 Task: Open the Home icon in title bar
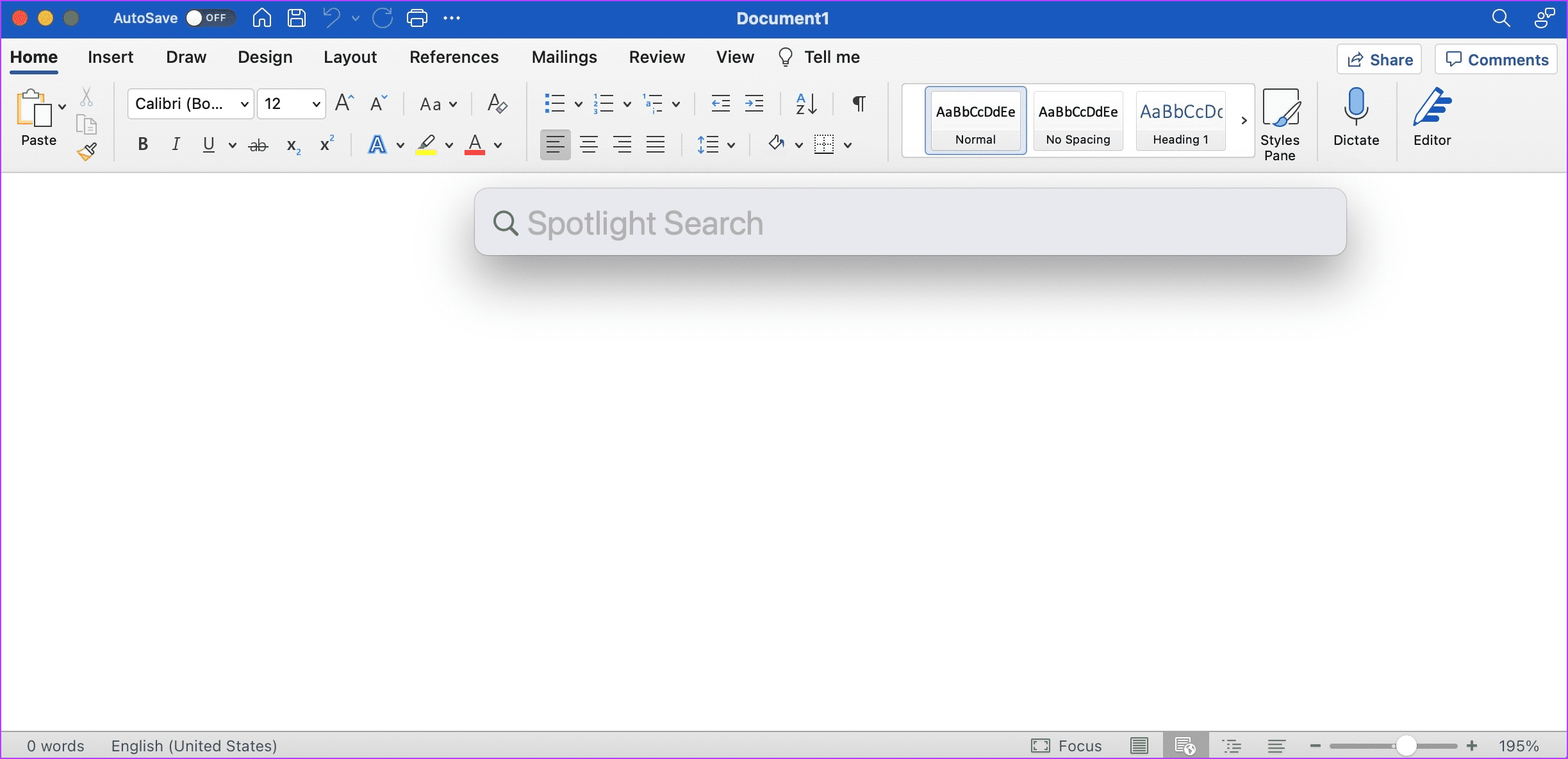pos(261,18)
